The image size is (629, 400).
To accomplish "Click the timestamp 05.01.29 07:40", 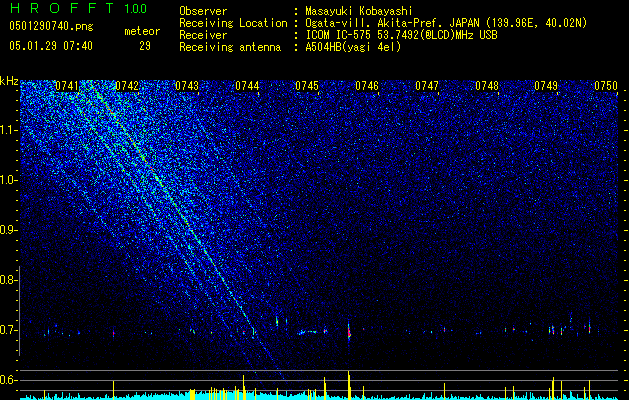I will click(x=51, y=46).
